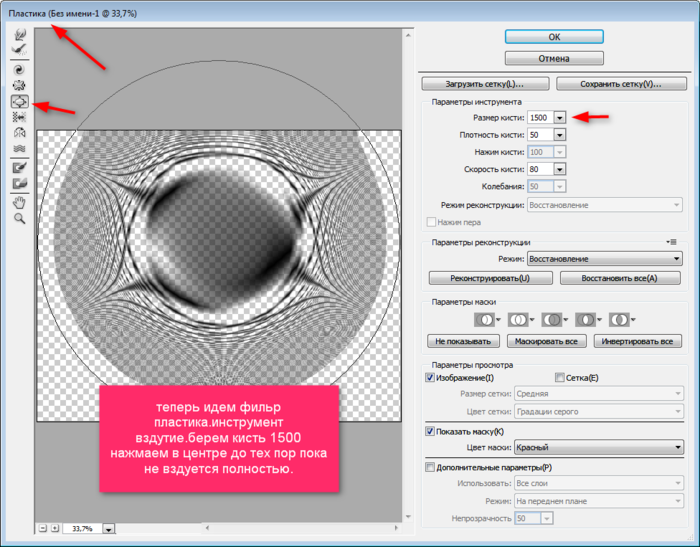This screenshot has height=547, width=700.
Task: Open fifth mask option Invert Selection icon
Action: click(x=621, y=320)
